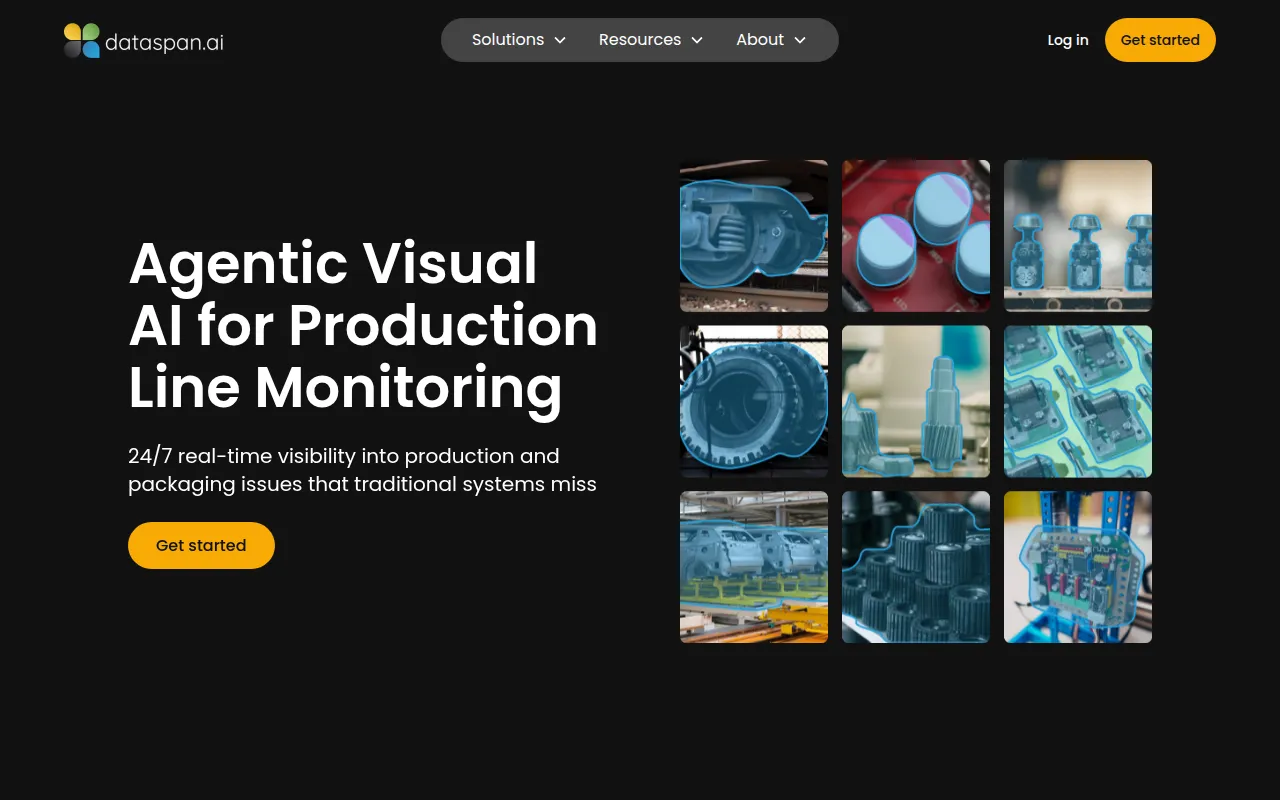Open the large gear wheel thumbnail
Screen dimensions: 1280x800
pyautogui.click(x=754, y=401)
